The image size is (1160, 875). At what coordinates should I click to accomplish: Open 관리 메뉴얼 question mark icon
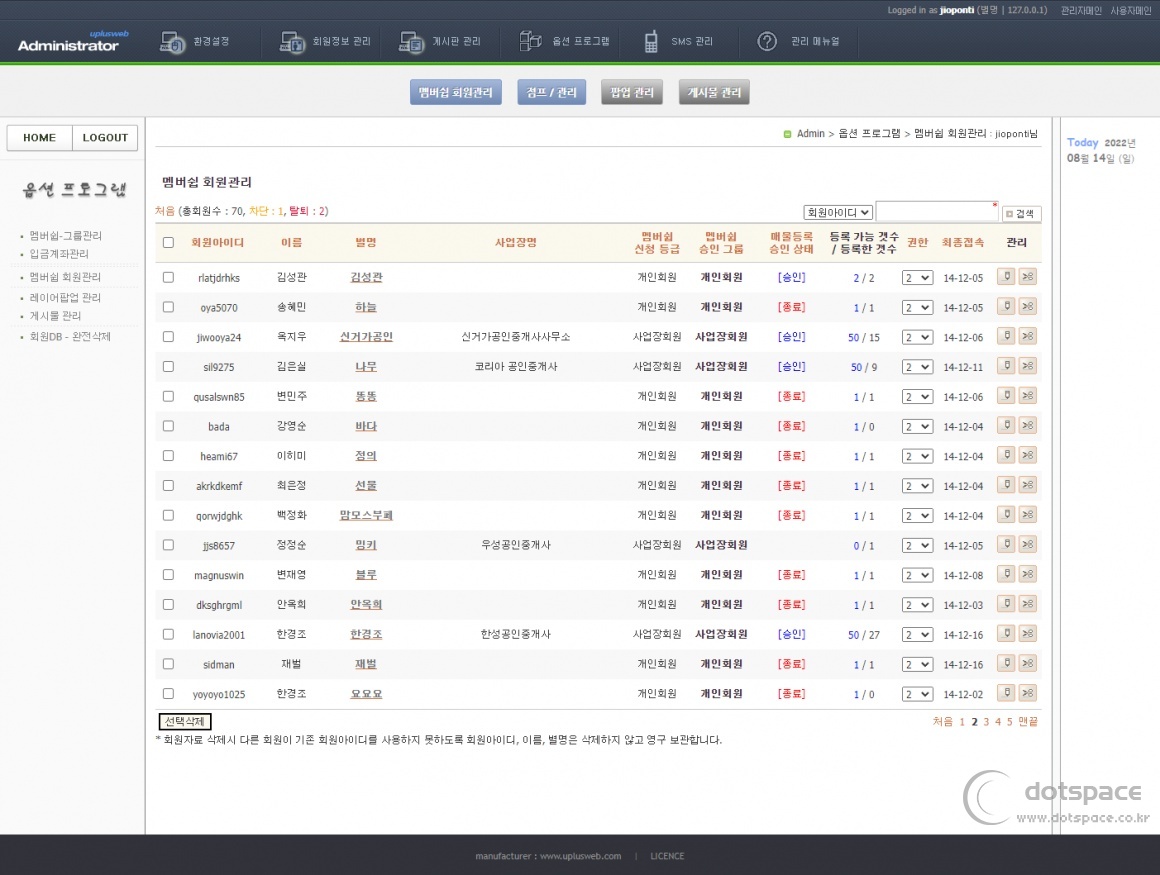[x=766, y=41]
